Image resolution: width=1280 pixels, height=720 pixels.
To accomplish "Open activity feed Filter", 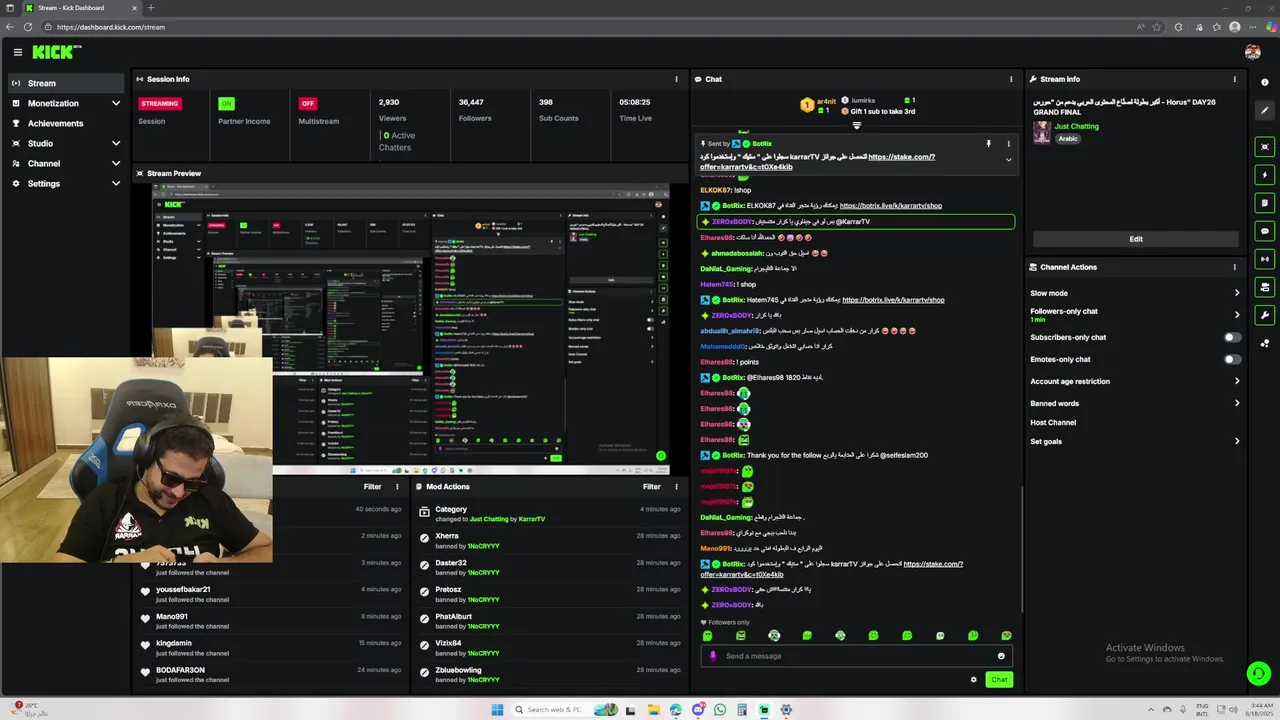I will (372, 487).
